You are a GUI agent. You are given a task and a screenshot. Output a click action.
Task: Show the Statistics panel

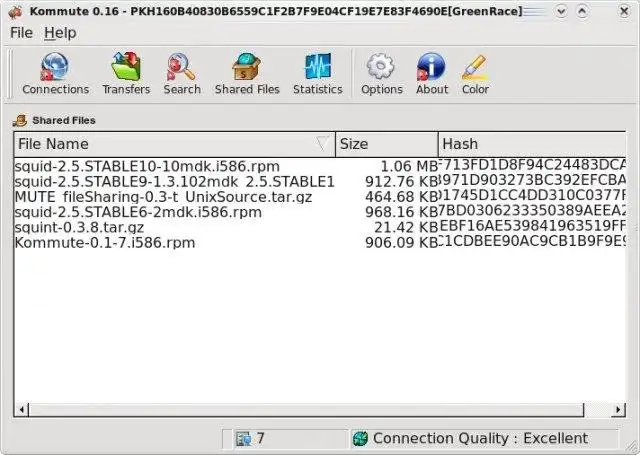[318, 74]
